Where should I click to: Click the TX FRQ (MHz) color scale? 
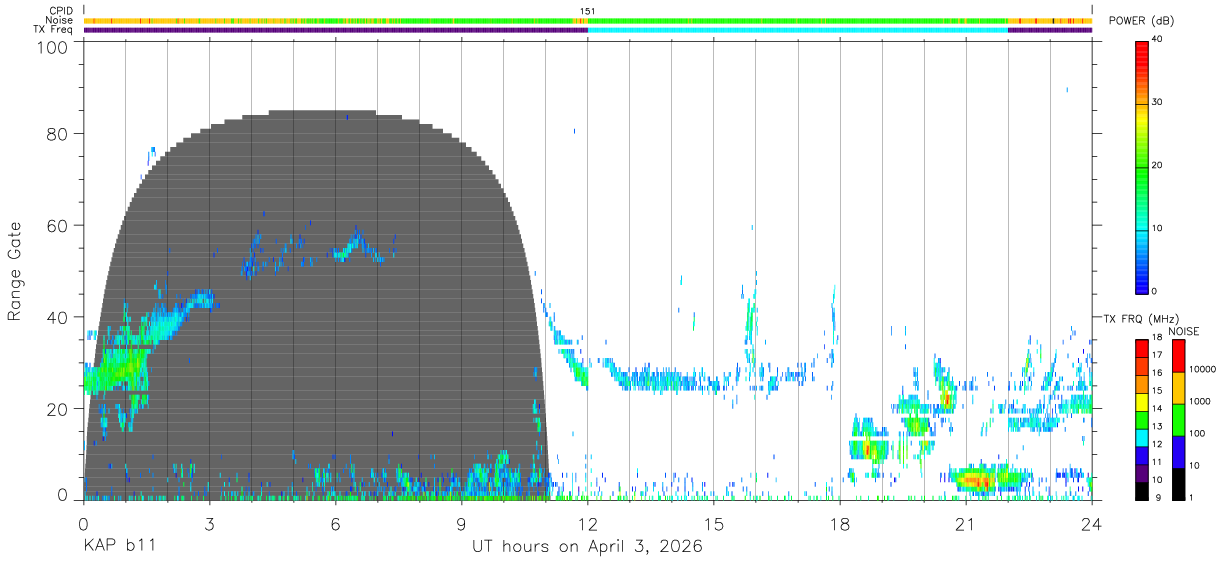(1142, 419)
